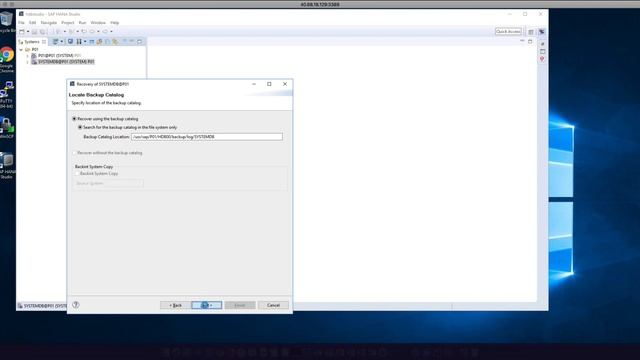The height and width of the screenshot is (360, 640).
Task: Select the P01@P01 (SYSTEM) tree row
Action: coord(59,56)
